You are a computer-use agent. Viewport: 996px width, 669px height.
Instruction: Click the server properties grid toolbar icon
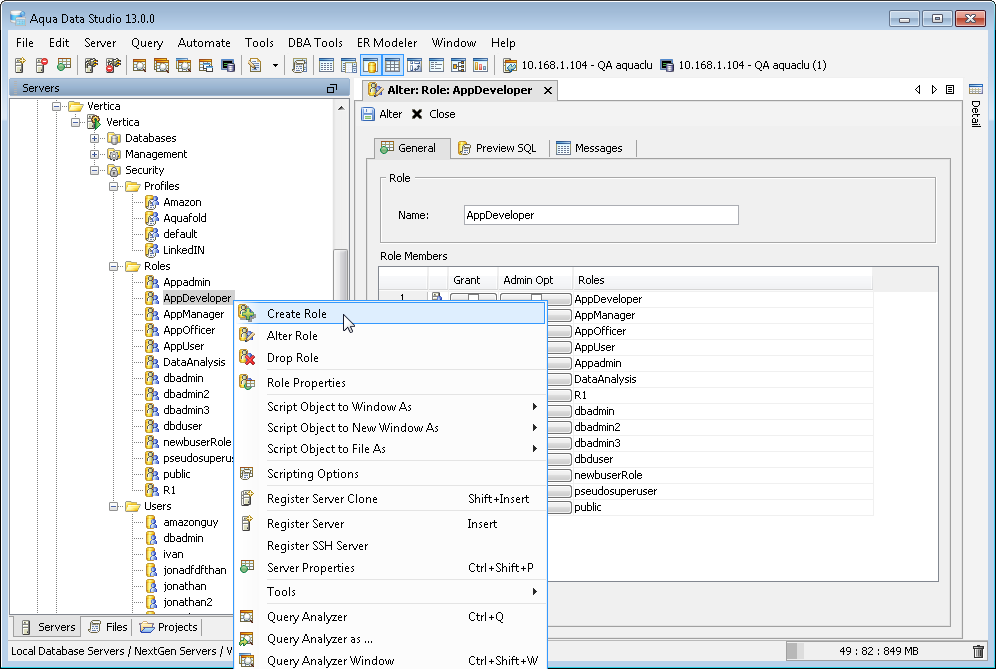tap(64, 65)
